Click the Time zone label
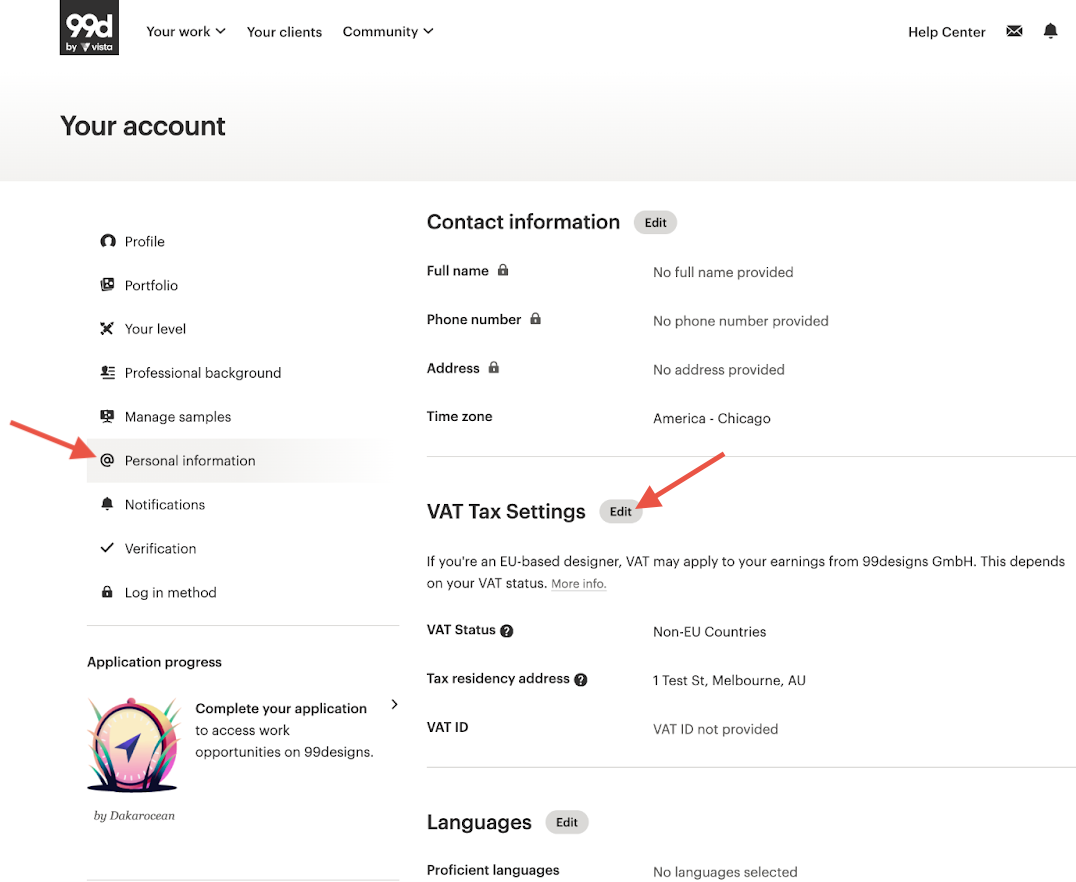 pos(459,416)
